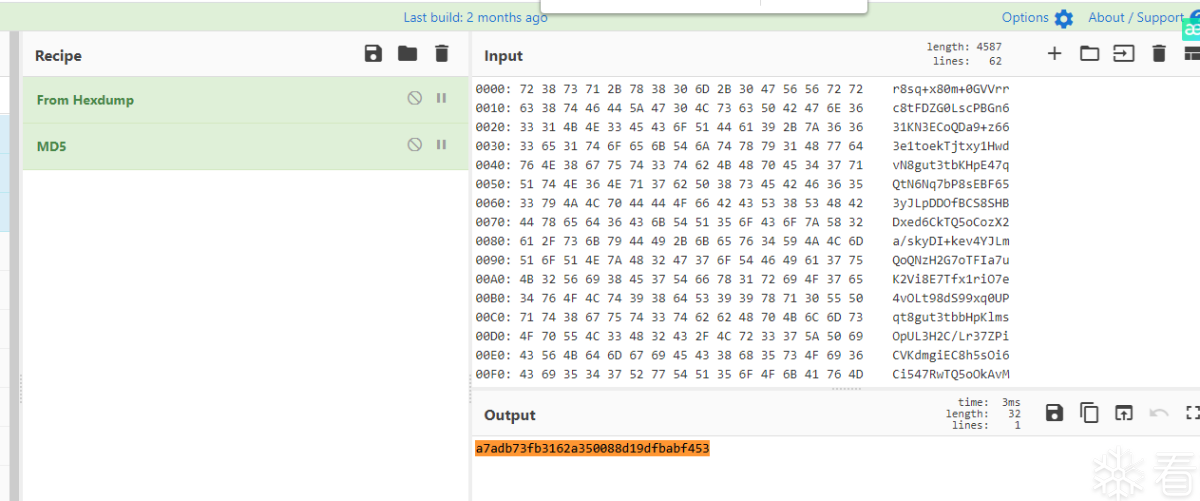The height and width of the screenshot is (501, 1200).
Task: Clear the recipe with trash icon
Action: coord(441,54)
